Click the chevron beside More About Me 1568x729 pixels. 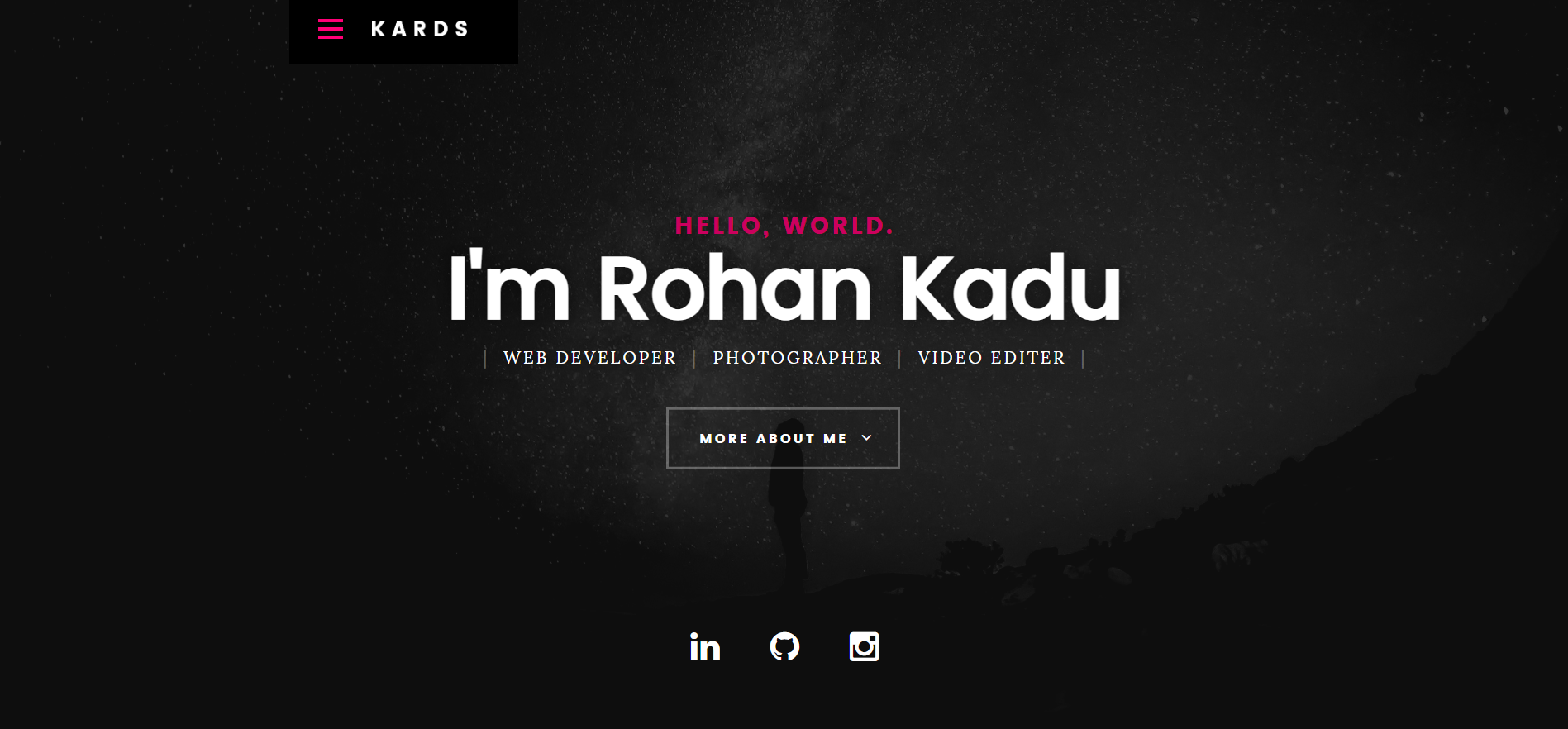point(866,438)
